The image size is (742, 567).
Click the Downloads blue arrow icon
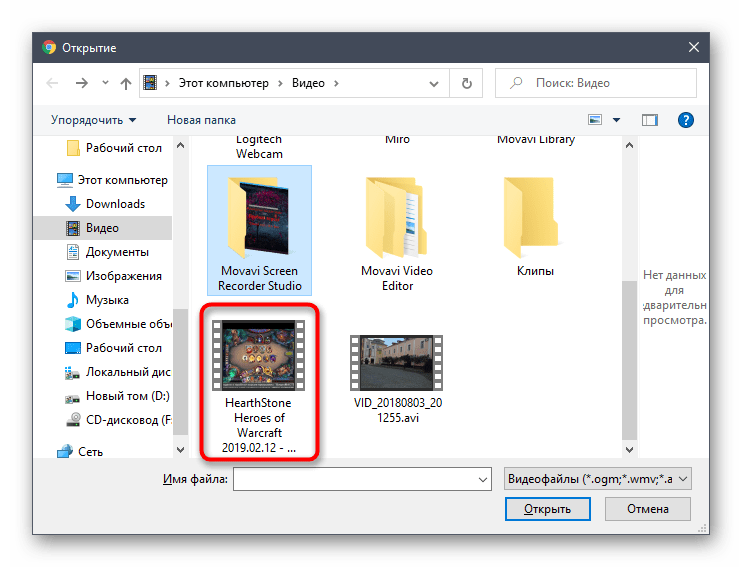tap(72, 204)
